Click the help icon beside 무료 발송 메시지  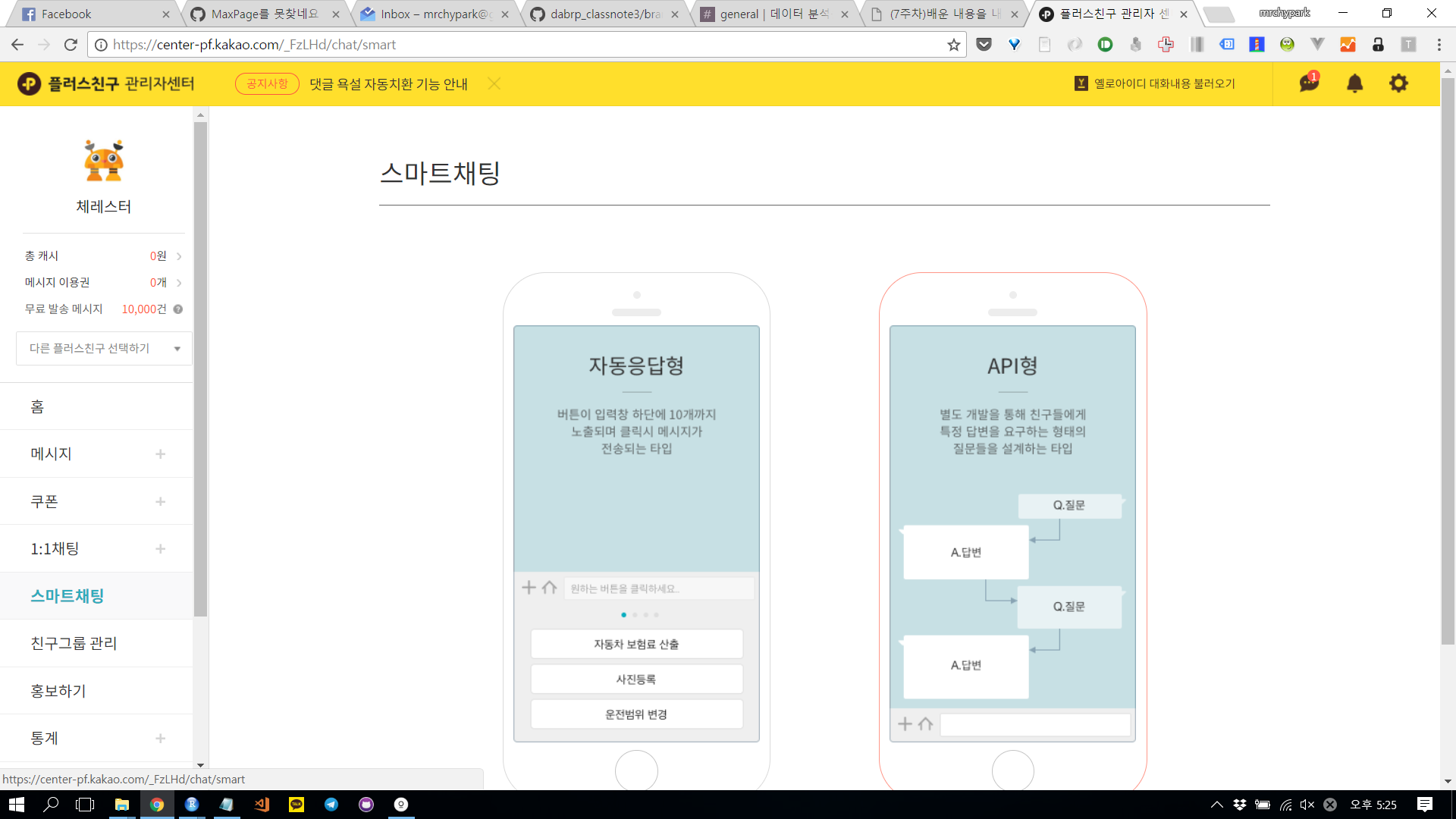(x=178, y=309)
